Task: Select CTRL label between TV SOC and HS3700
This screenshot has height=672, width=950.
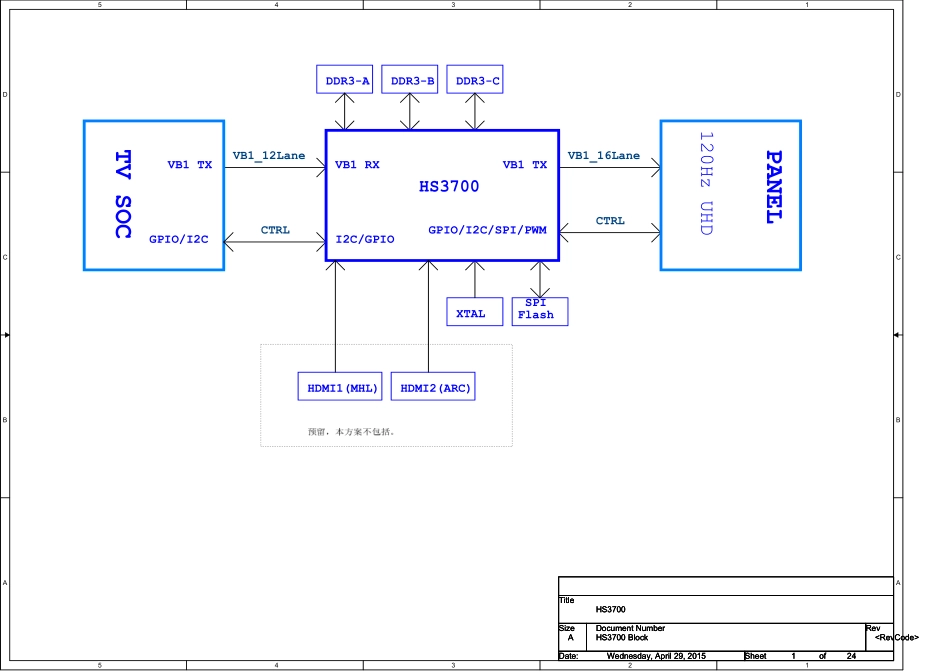Action: (275, 230)
